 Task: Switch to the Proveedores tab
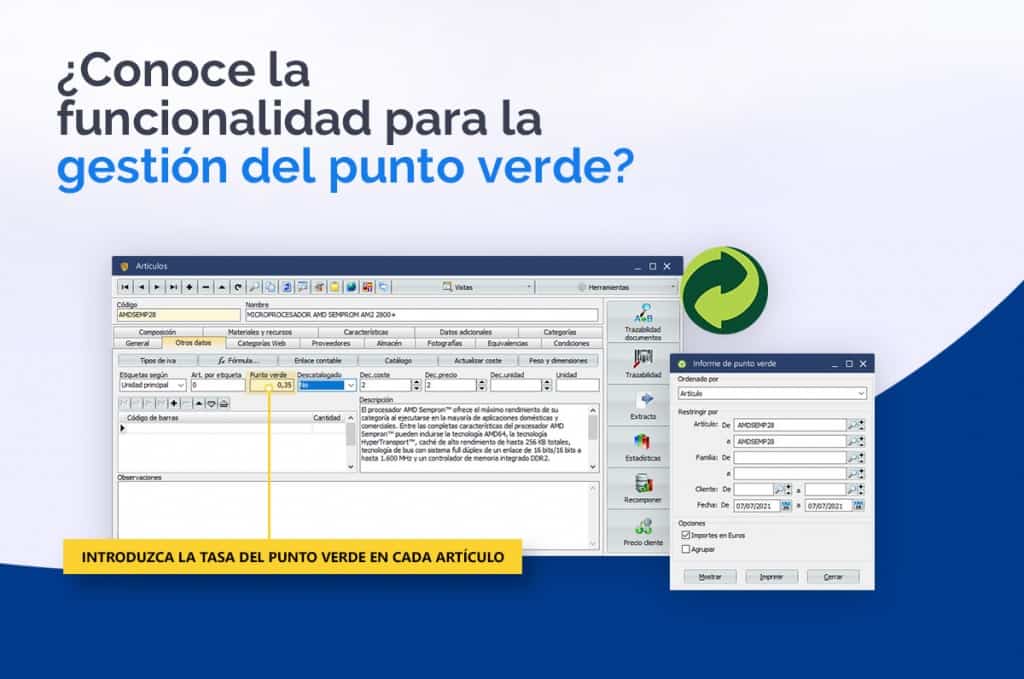click(x=331, y=343)
